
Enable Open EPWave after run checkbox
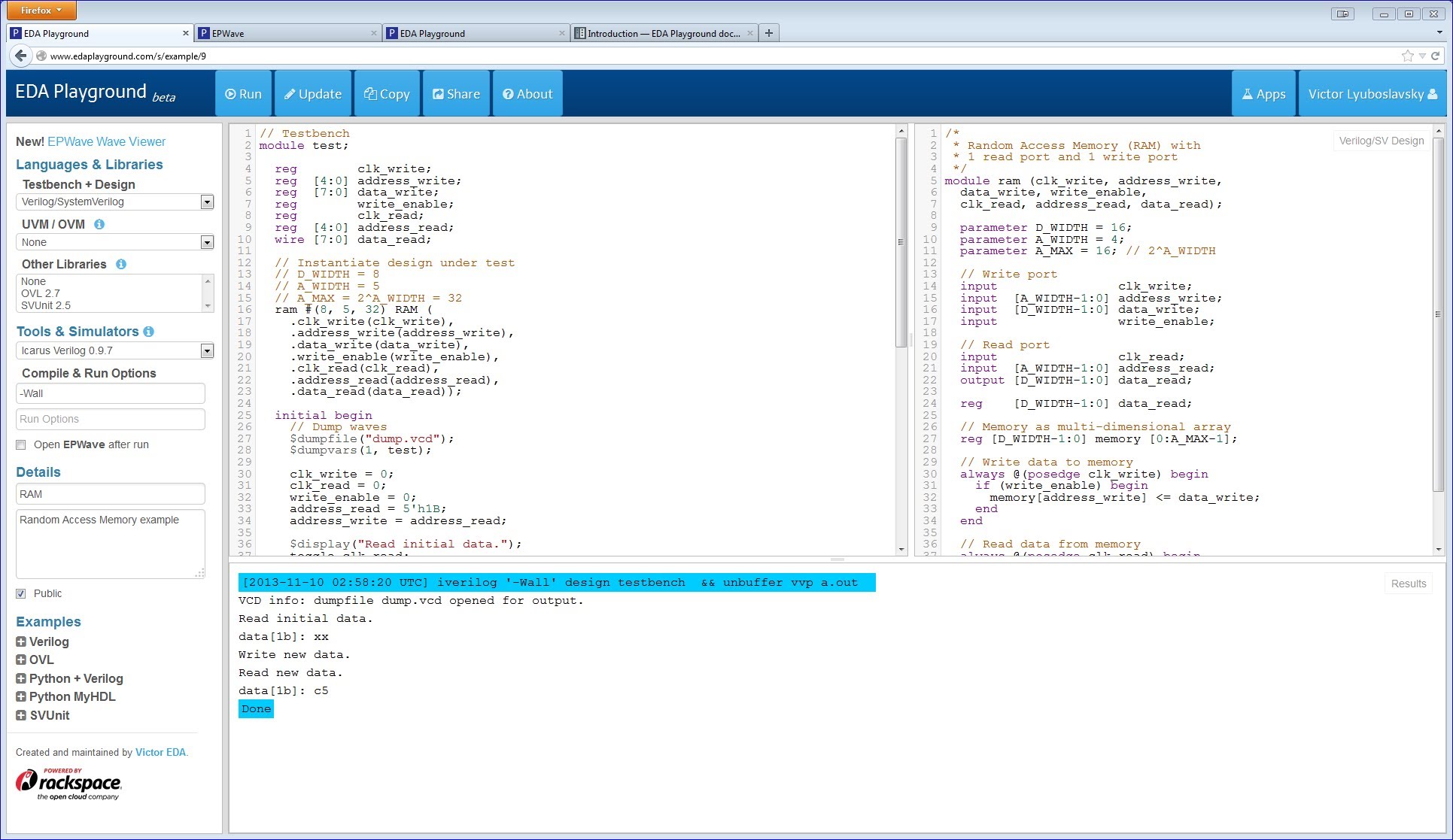21,444
